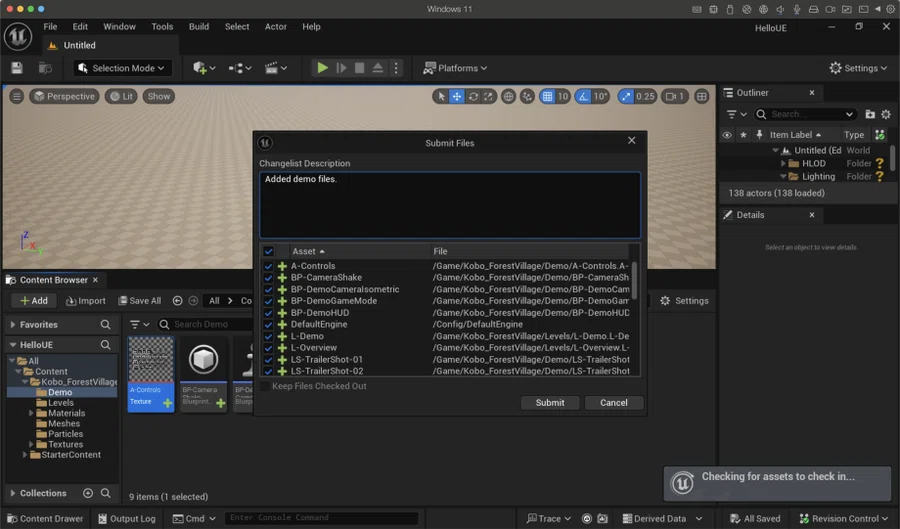Viewport: 900px width, 529px height.
Task: Uncheck the L-Overview file checkbox
Action: click(x=268, y=348)
